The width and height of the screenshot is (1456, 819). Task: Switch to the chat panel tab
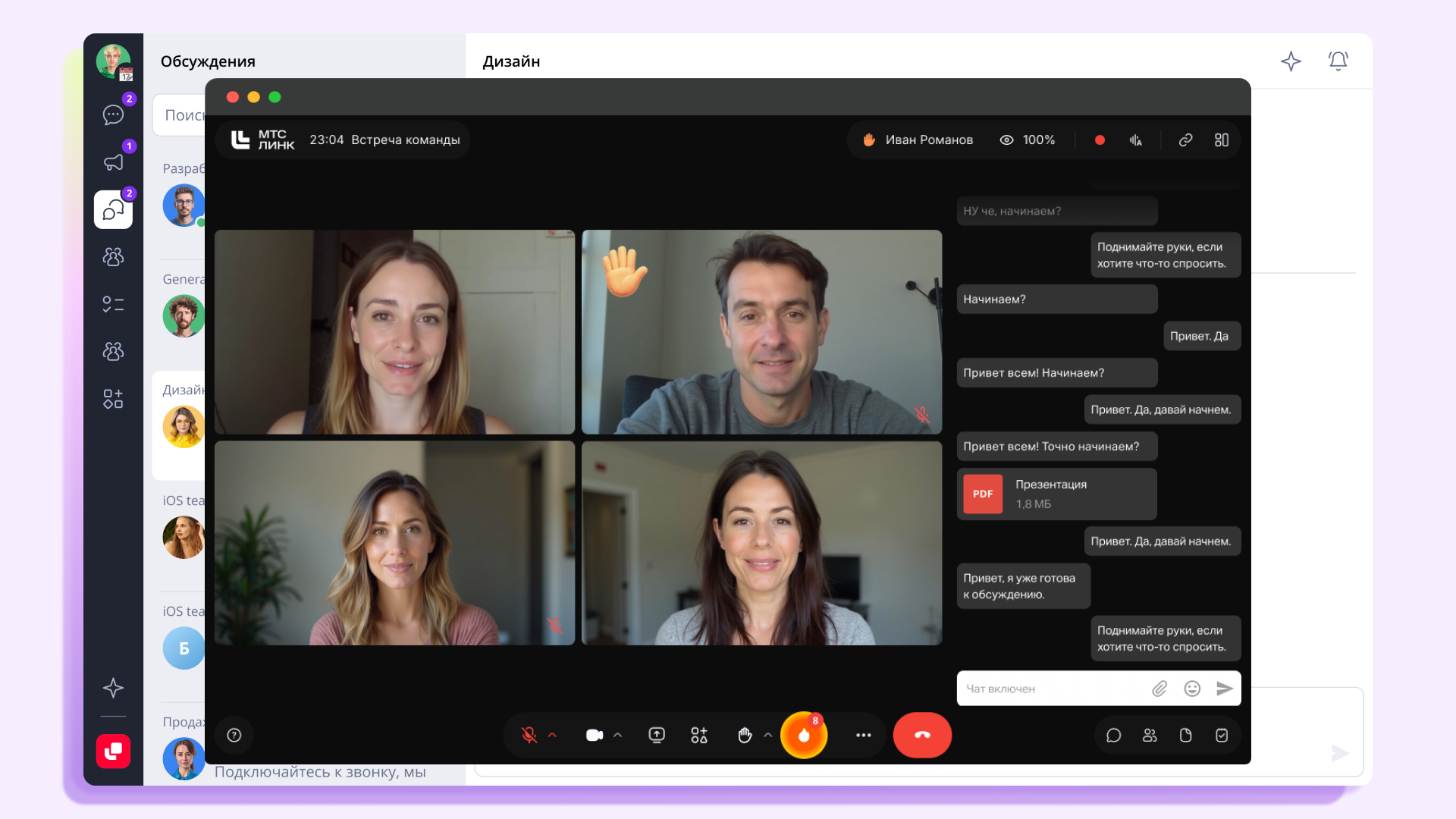pos(1113,735)
